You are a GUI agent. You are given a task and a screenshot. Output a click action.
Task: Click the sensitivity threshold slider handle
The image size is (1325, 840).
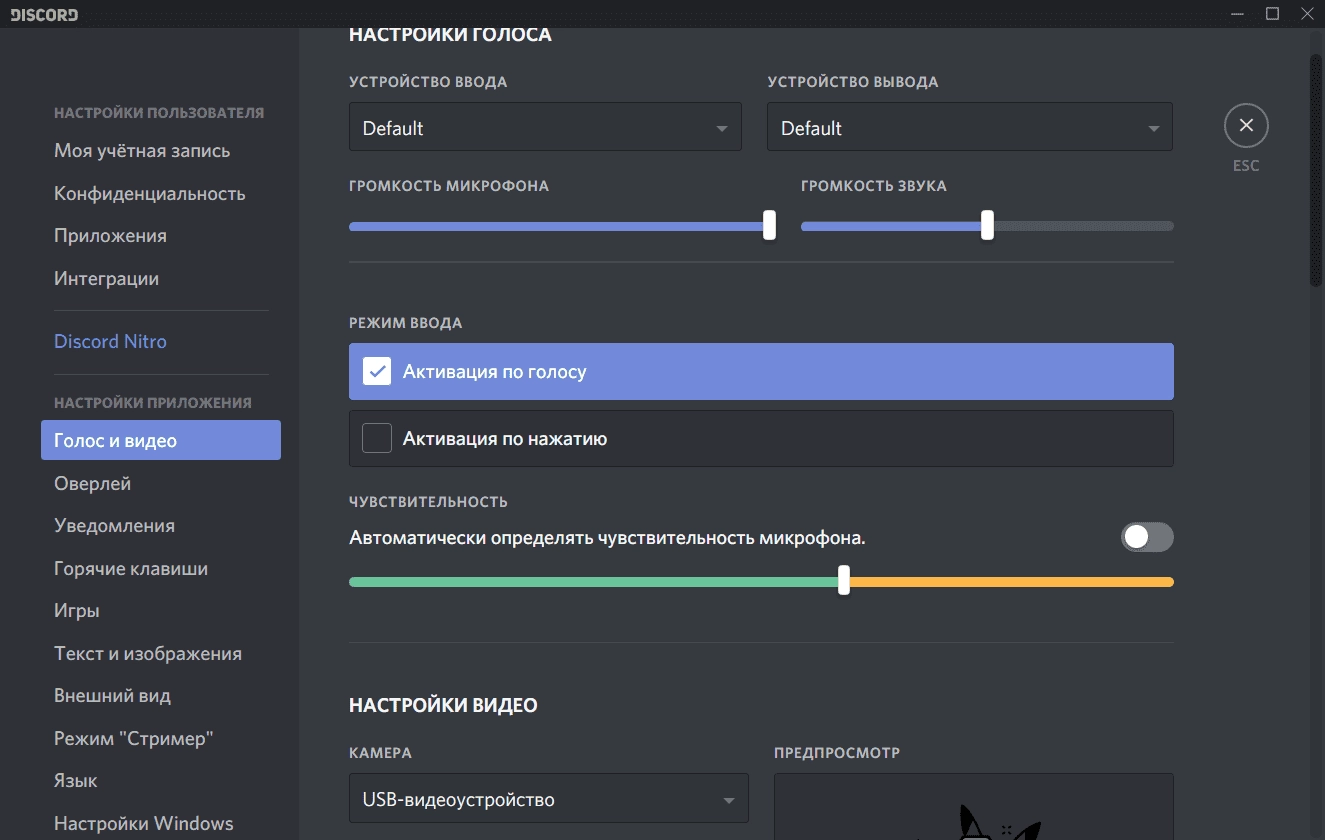(844, 580)
